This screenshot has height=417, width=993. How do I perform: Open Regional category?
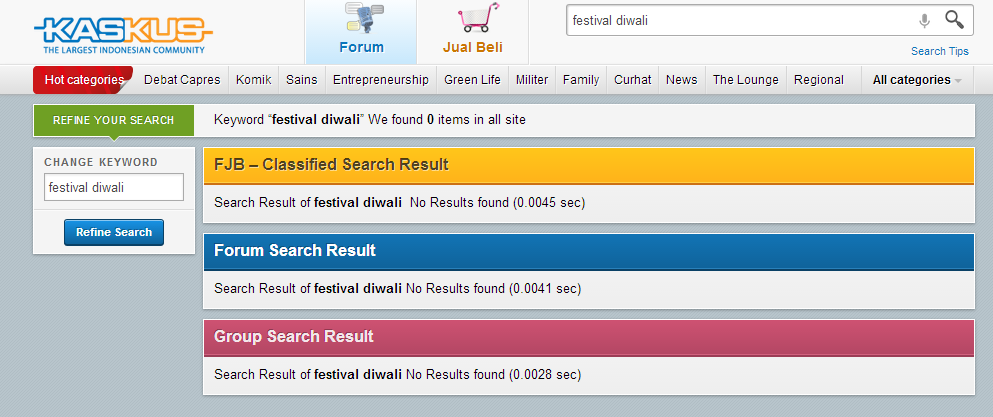click(x=819, y=80)
